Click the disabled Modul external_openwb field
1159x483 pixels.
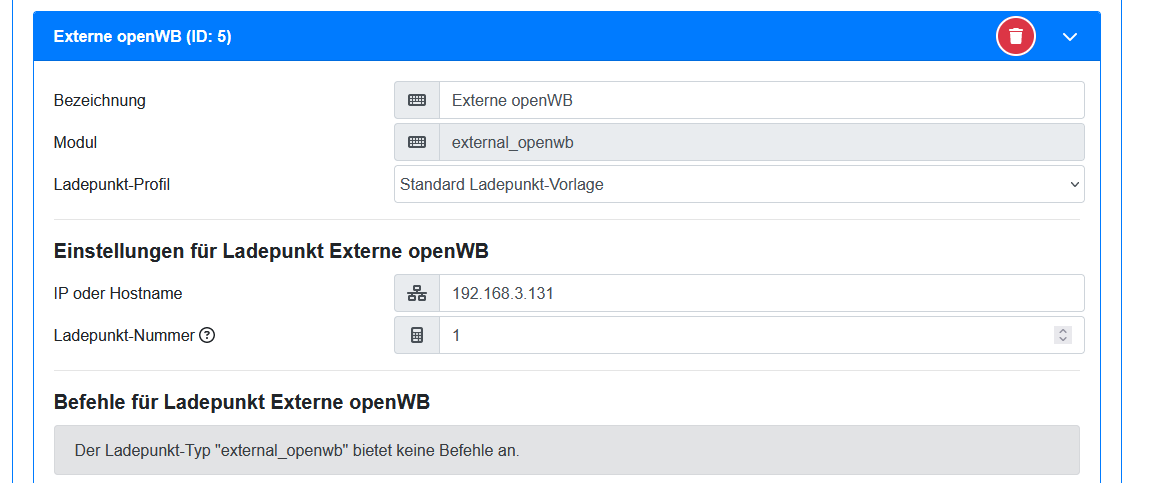[760, 142]
